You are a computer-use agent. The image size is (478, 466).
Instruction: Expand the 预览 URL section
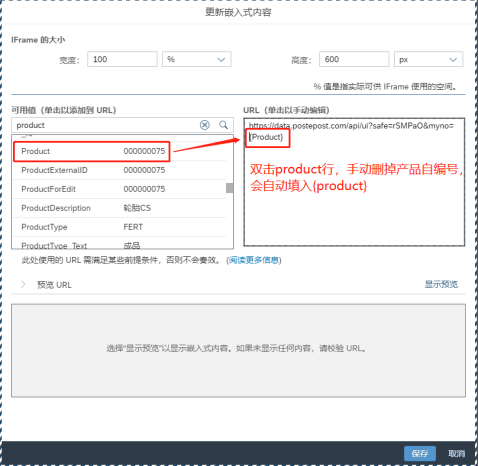[x=23, y=284]
